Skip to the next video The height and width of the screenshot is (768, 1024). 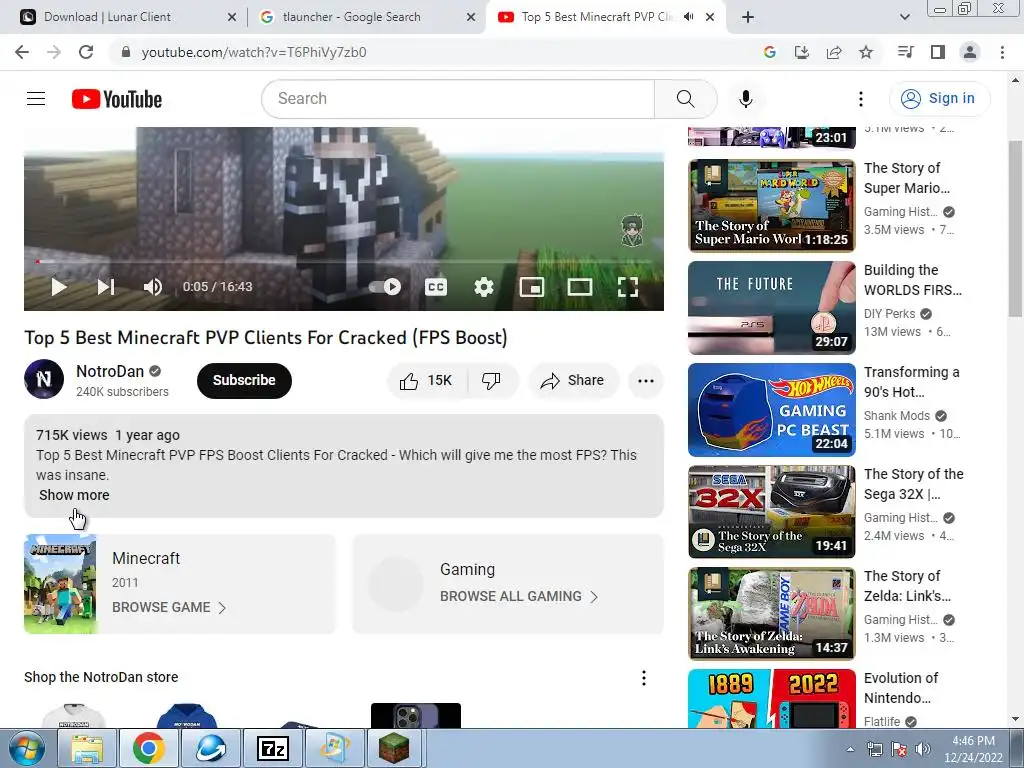tap(106, 287)
